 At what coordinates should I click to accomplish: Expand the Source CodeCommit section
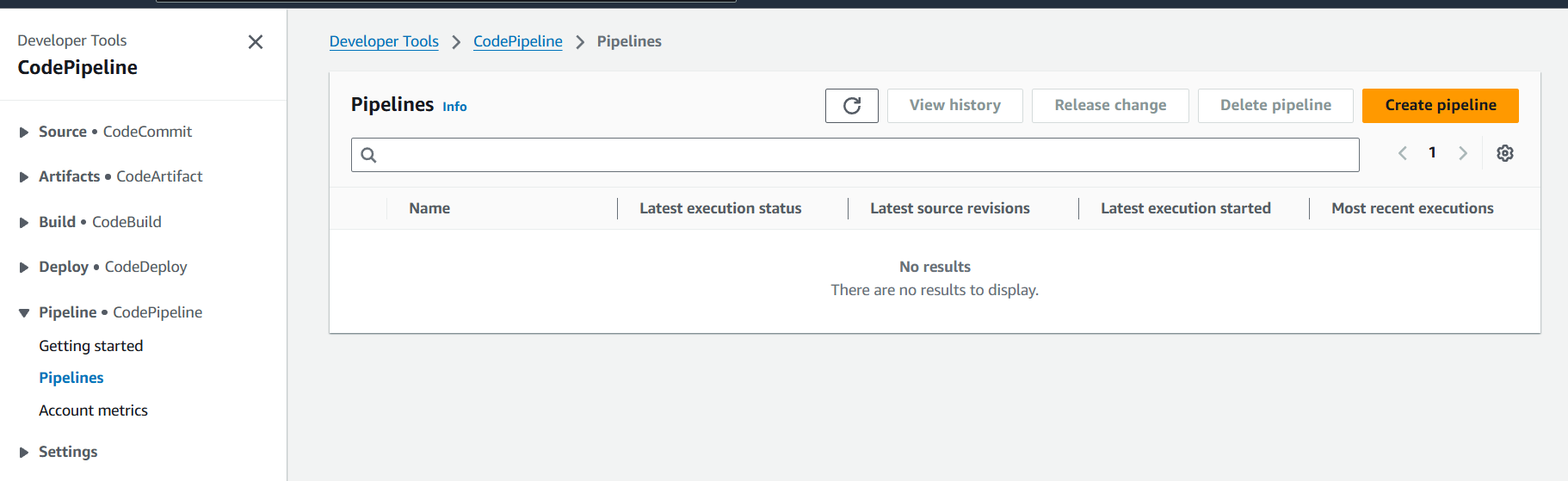pos(24,133)
